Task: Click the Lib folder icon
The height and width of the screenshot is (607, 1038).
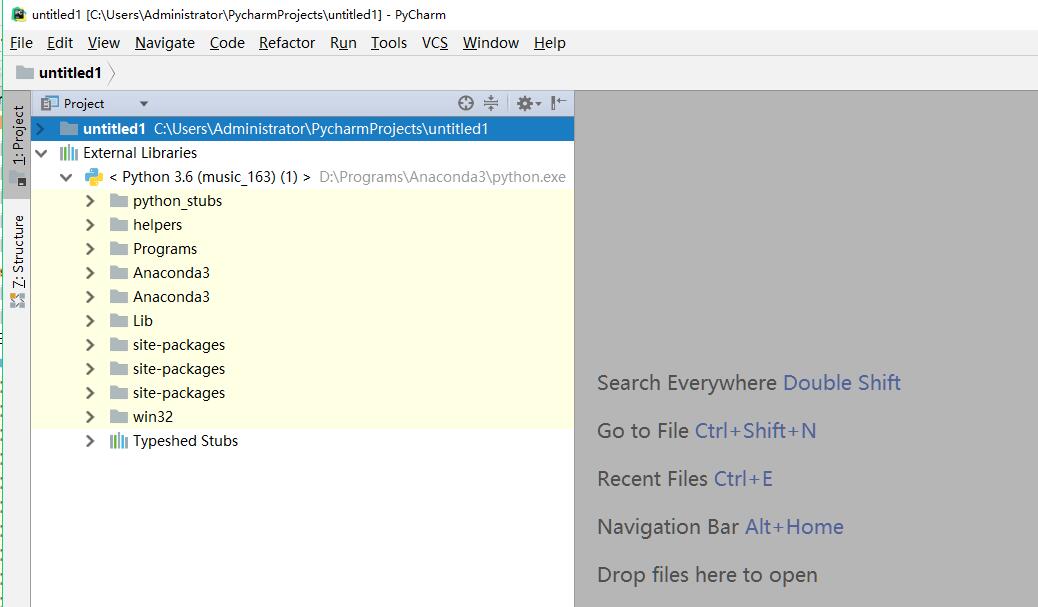Action: point(118,320)
